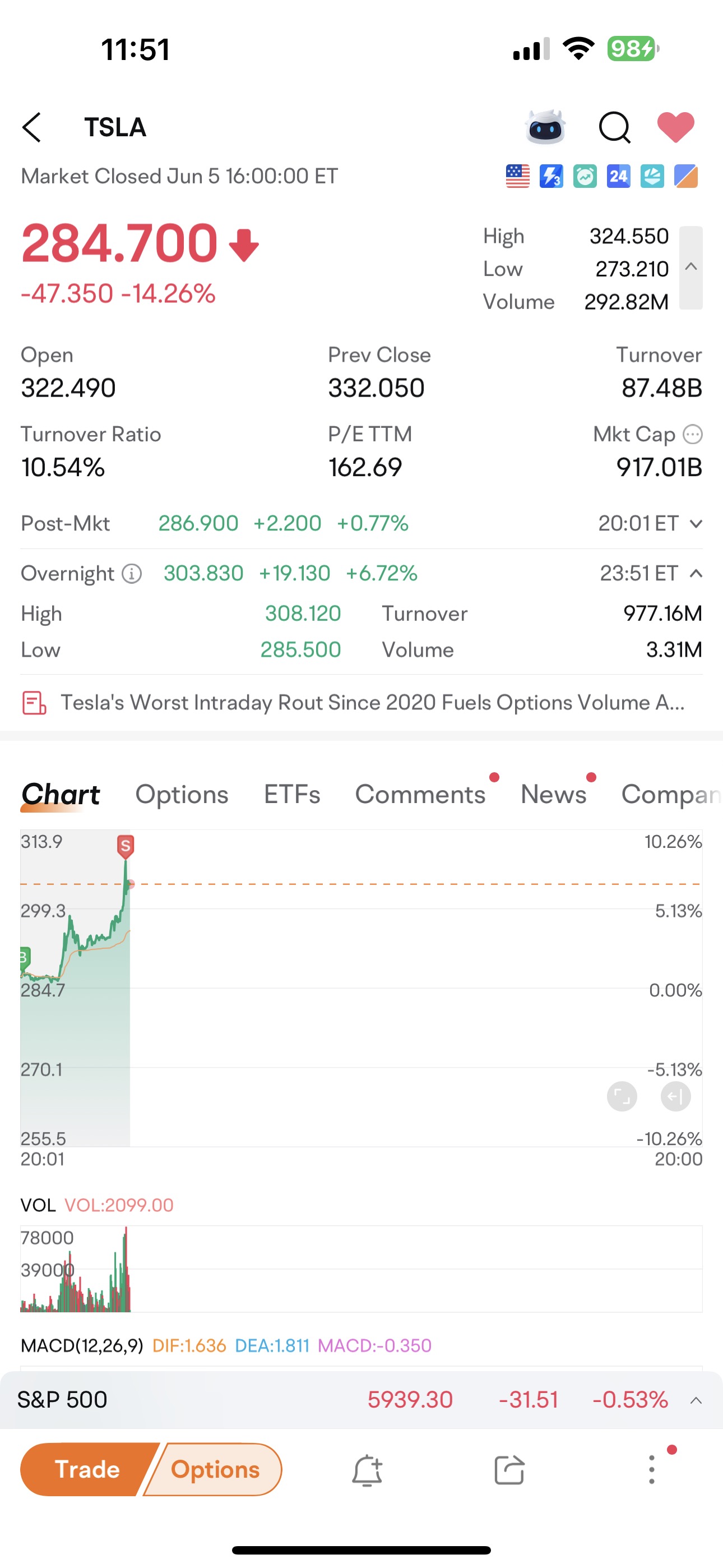
Task: Tap the Mkt Cap more-info icon
Action: click(x=693, y=435)
